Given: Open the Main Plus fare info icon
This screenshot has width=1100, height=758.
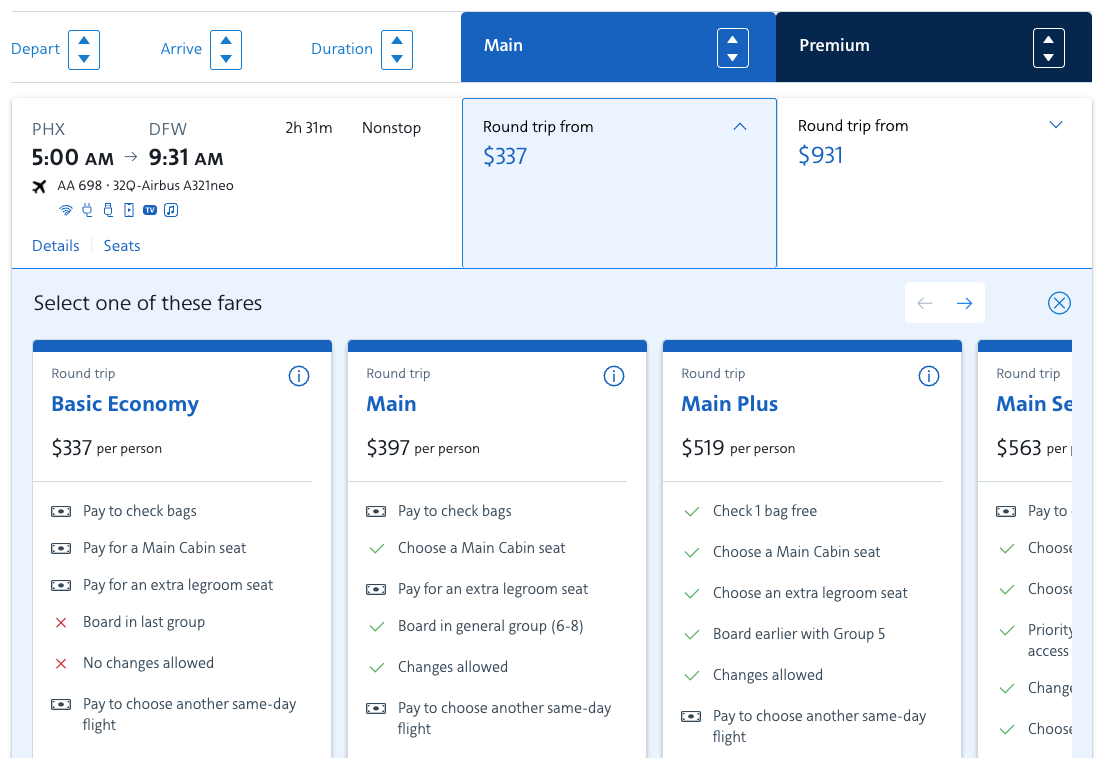Looking at the screenshot, I should (x=928, y=376).
